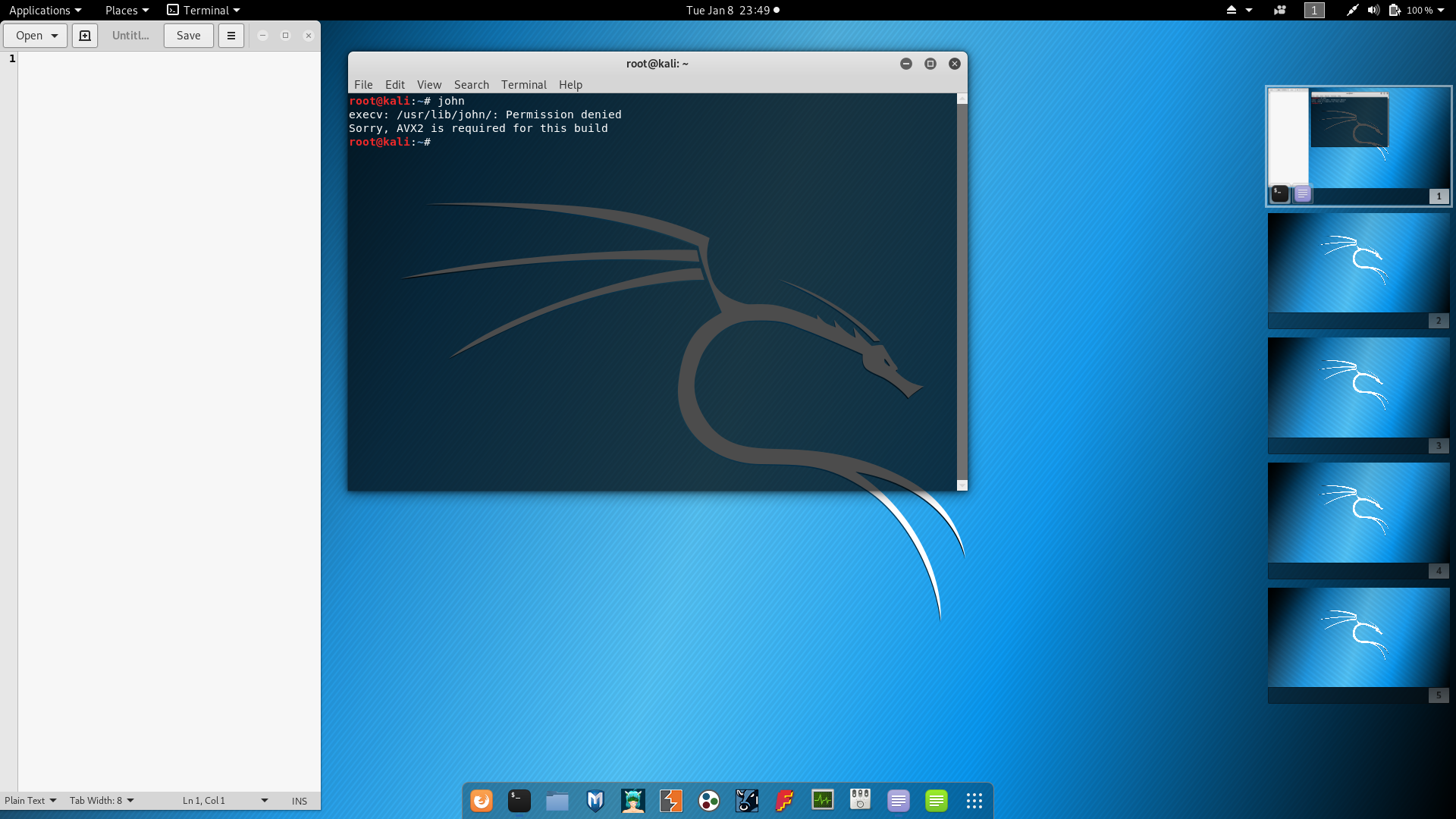Click inside the text editor's empty text area
1456x819 pixels.
pos(169,421)
